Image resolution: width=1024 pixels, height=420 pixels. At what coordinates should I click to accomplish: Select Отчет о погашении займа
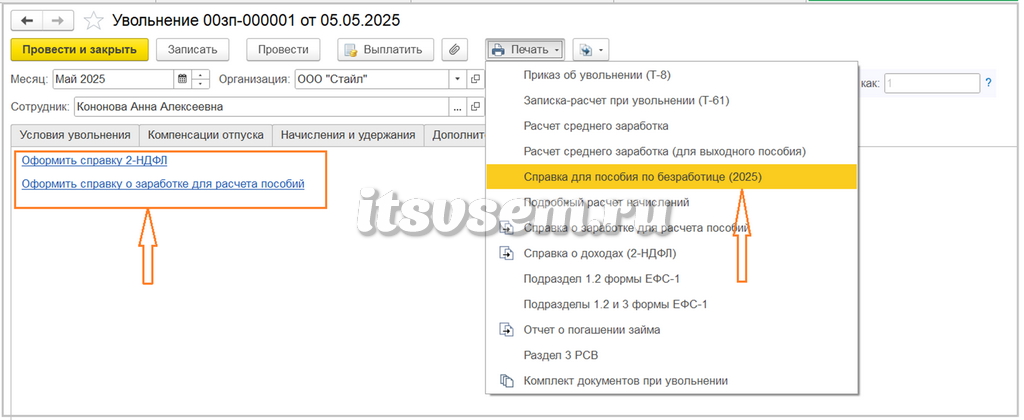[x=671, y=330]
